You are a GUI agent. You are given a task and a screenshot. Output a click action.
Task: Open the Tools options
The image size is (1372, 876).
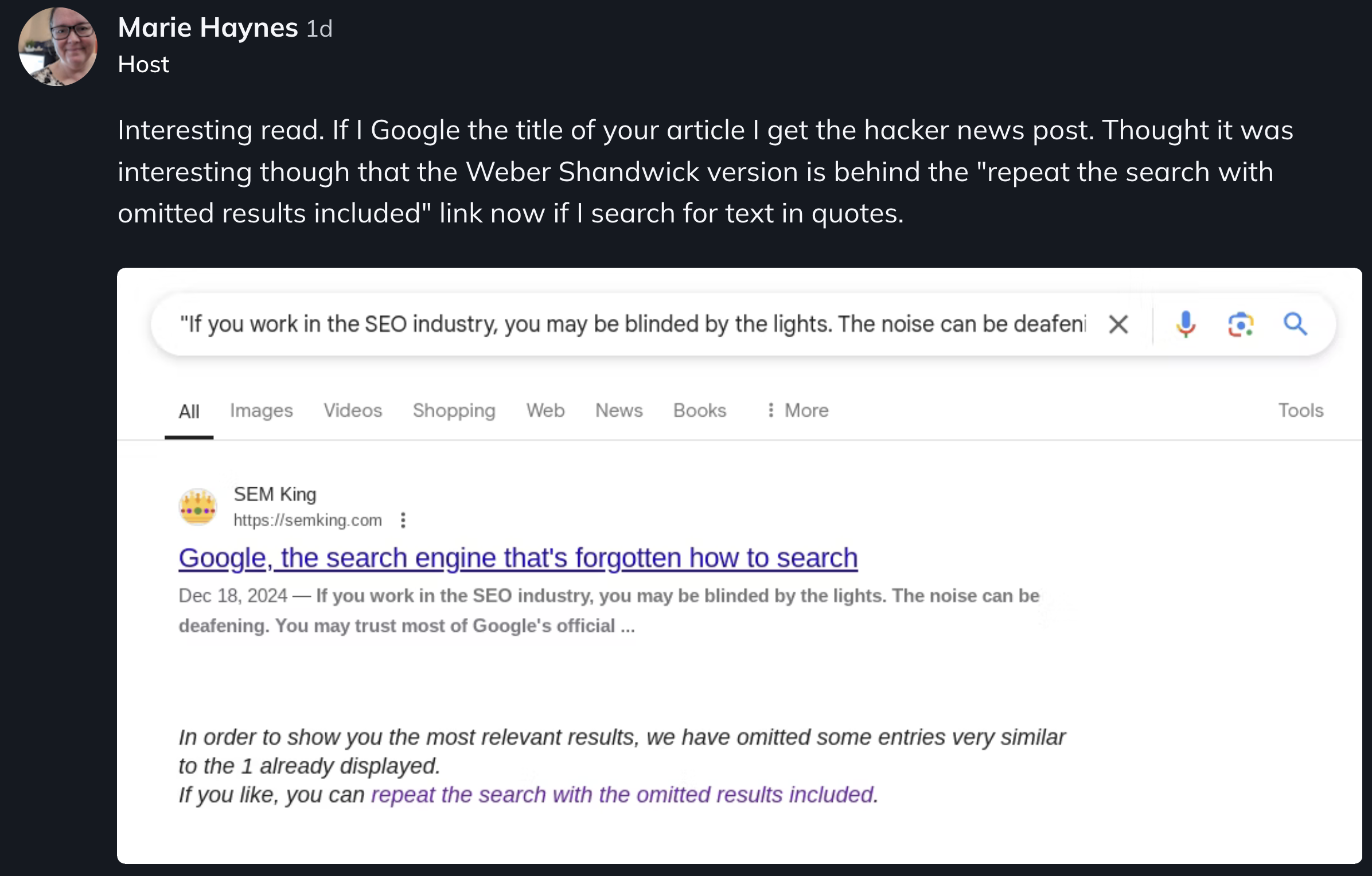[x=1300, y=410]
